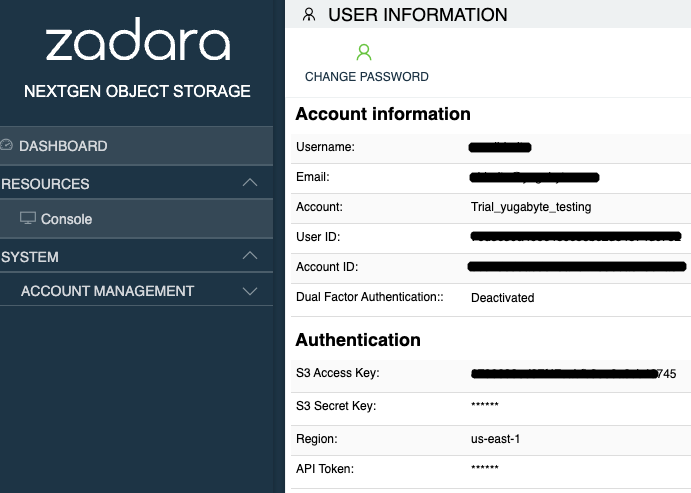Click the Console monitor icon

(x=28, y=218)
